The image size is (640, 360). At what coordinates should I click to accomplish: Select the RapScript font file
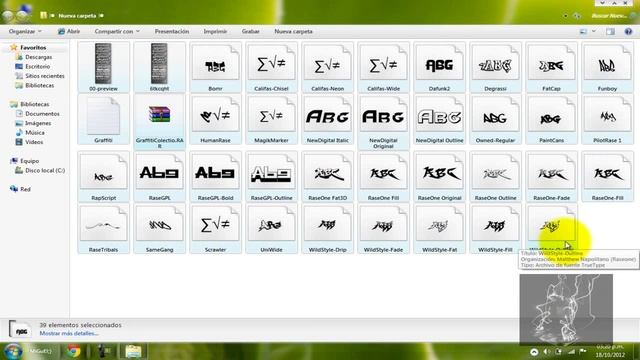coord(103,176)
